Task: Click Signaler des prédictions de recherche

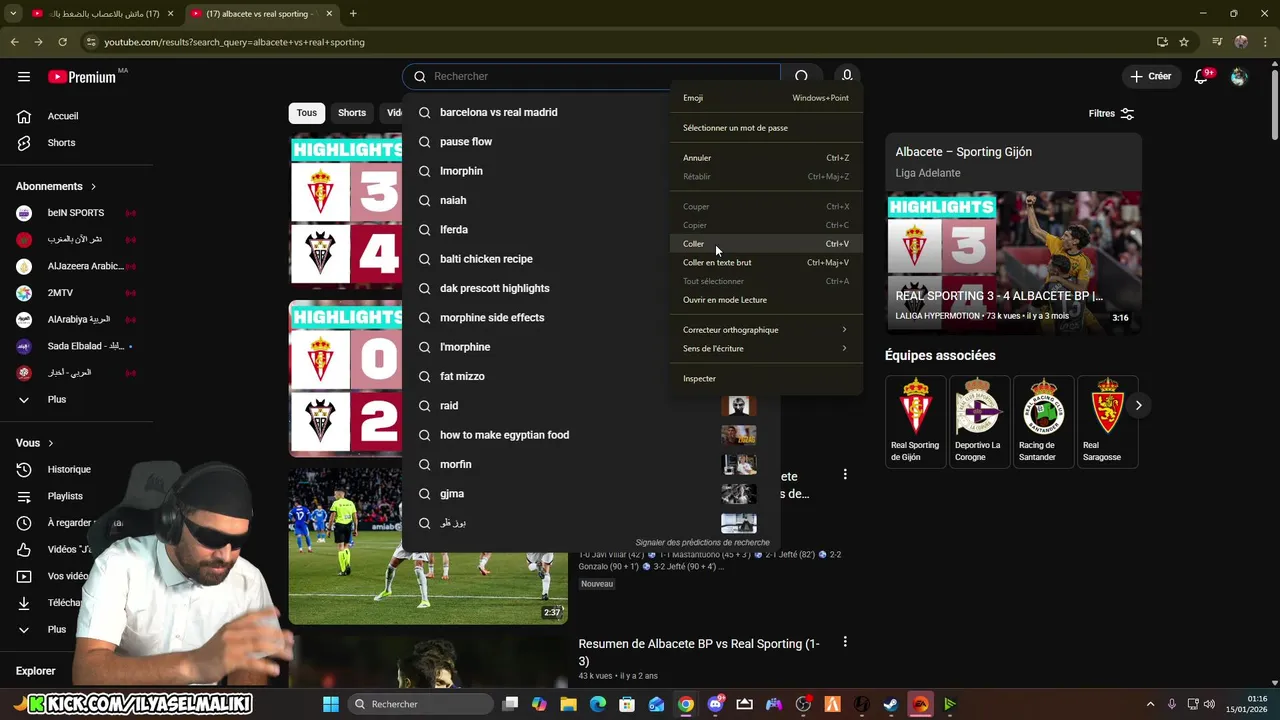Action: (x=702, y=542)
